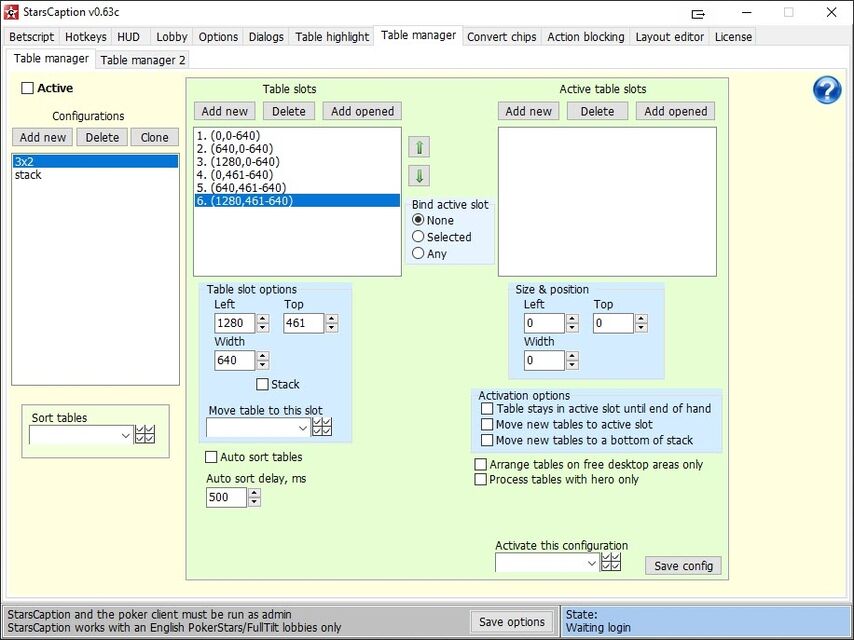854x640 pixels.
Task: Click Delete under Table slots
Action: (x=289, y=111)
